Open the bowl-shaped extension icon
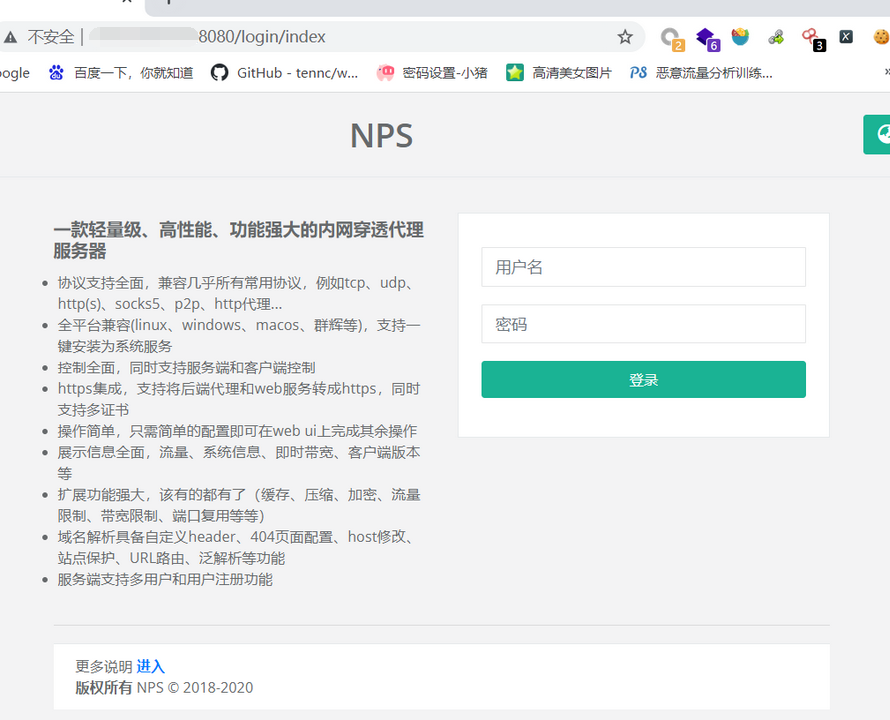 coord(740,37)
